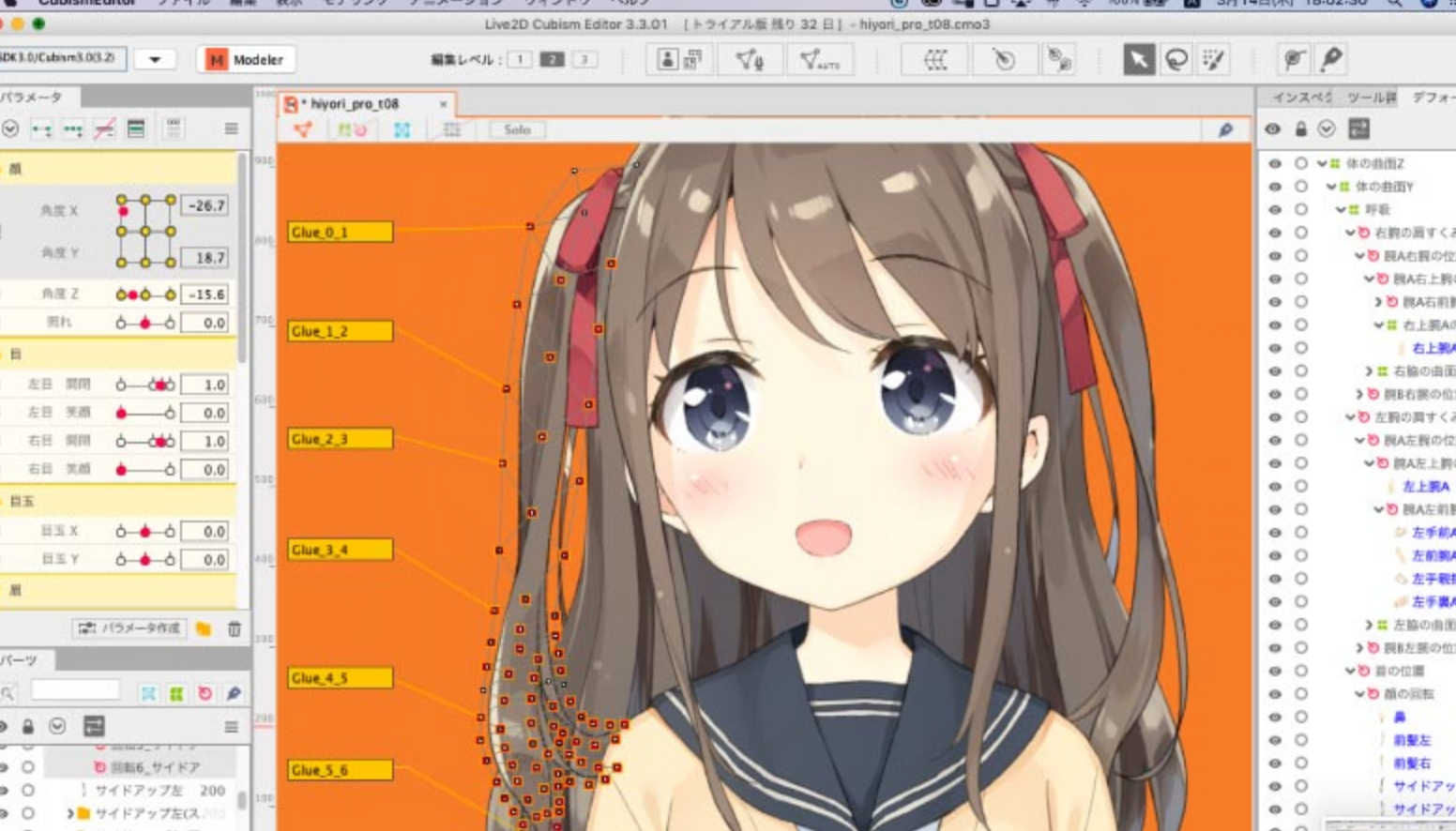
Task: Select edit level 1
Action: coord(520,59)
